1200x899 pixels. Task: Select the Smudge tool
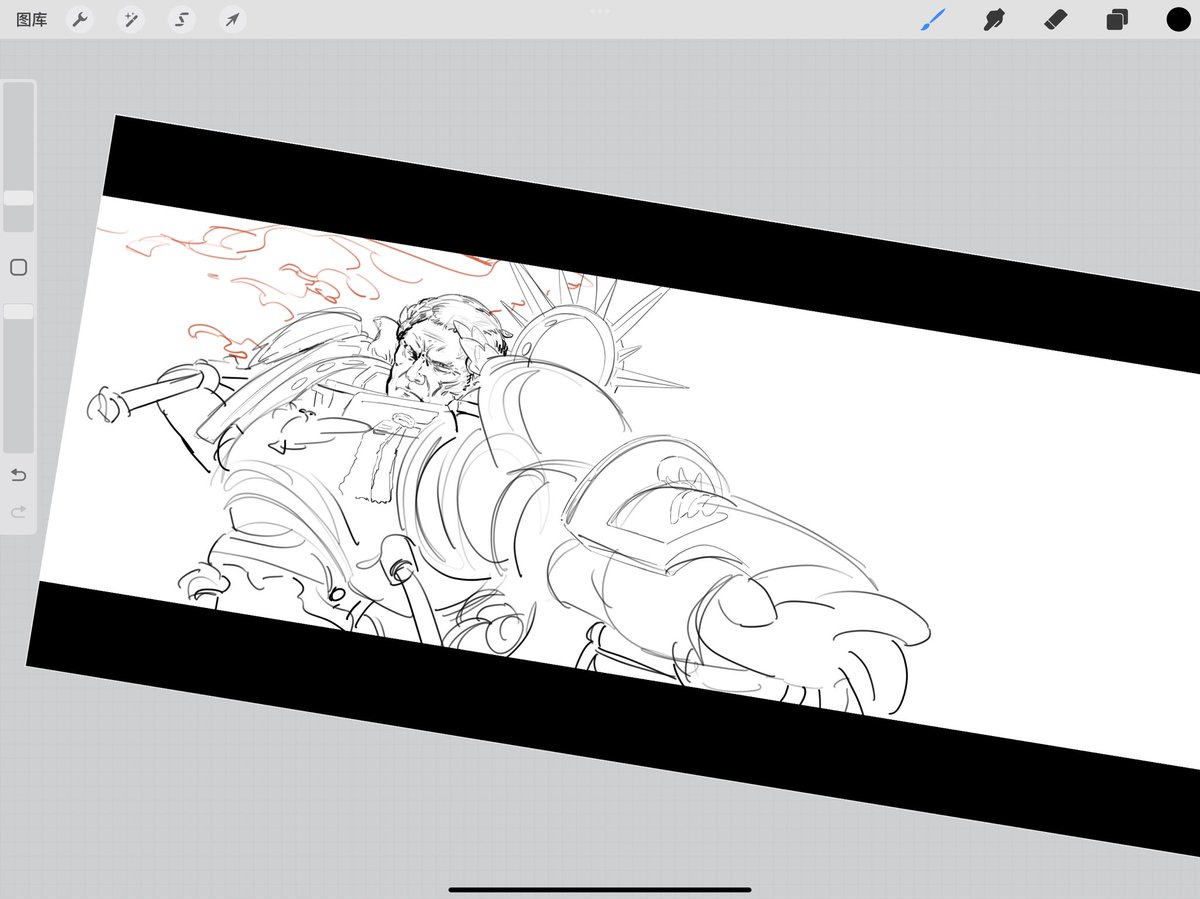994,19
